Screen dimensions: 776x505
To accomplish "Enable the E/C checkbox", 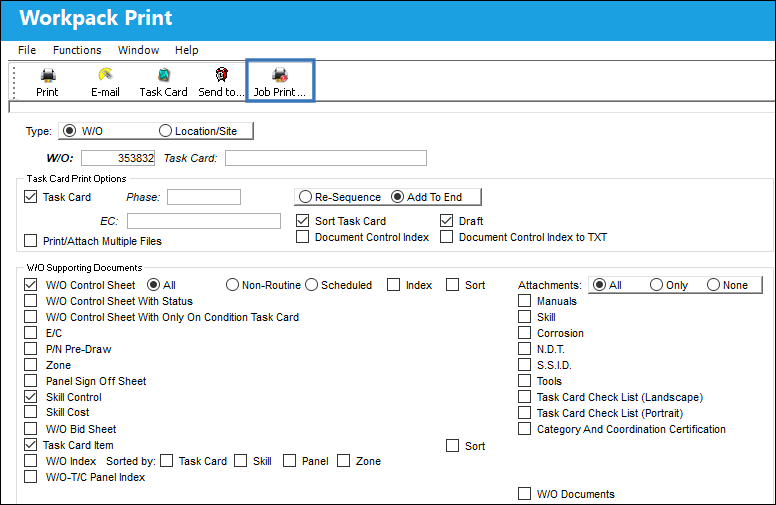I will [x=31, y=333].
